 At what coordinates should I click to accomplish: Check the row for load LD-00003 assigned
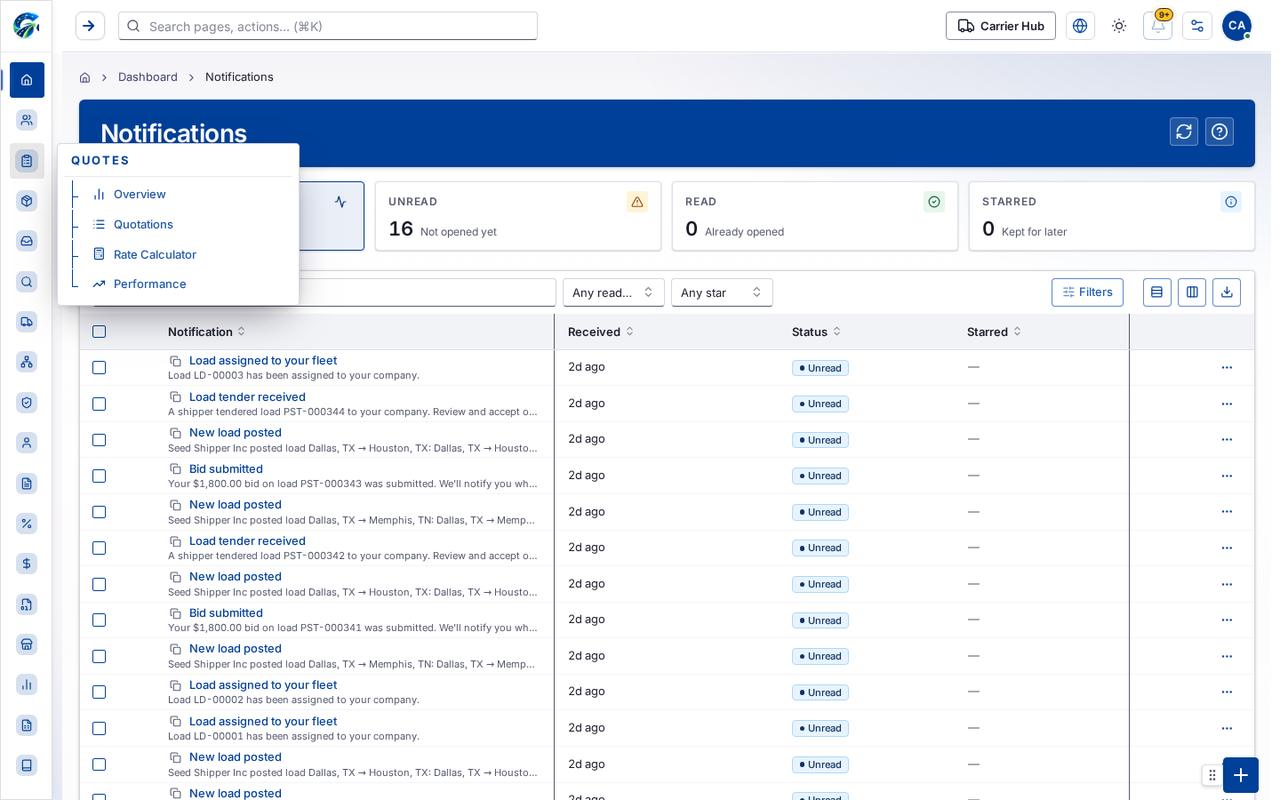[99, 368]
